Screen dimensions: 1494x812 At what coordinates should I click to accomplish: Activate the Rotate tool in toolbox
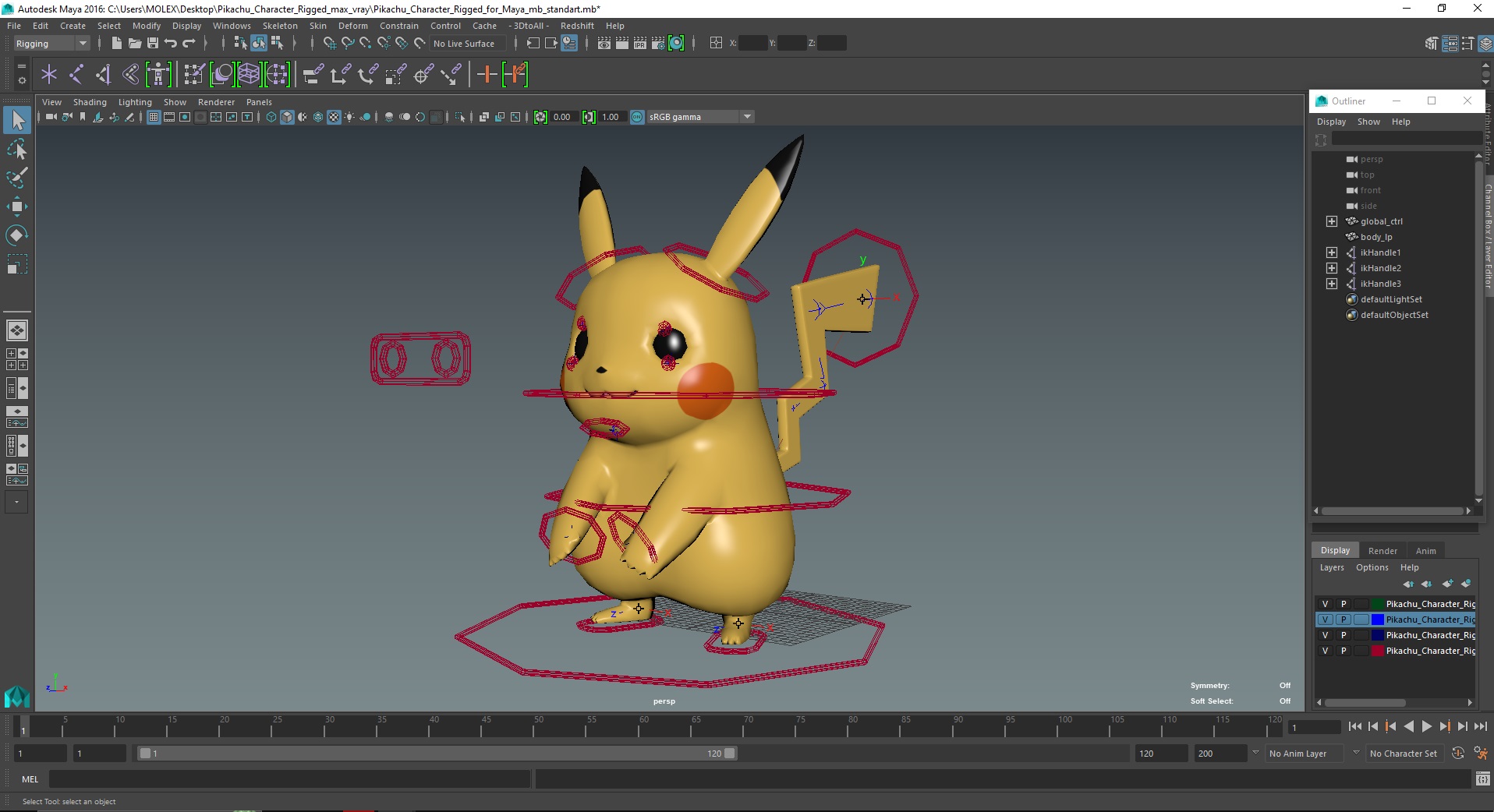17,235
